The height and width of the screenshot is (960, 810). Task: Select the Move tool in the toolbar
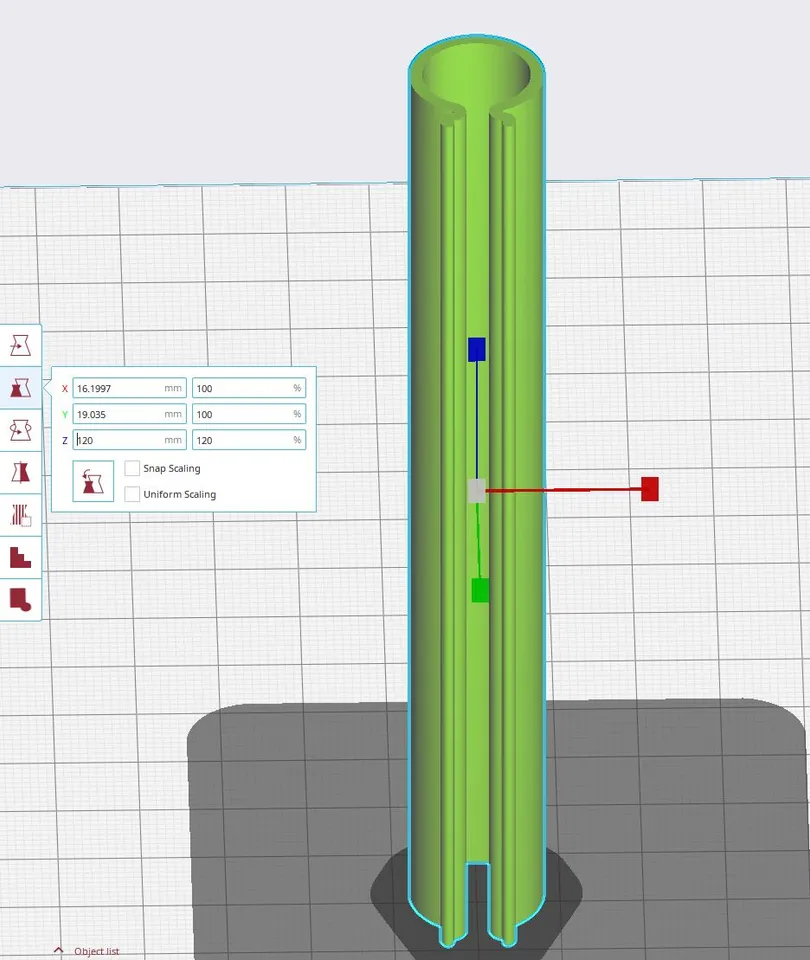20,346
